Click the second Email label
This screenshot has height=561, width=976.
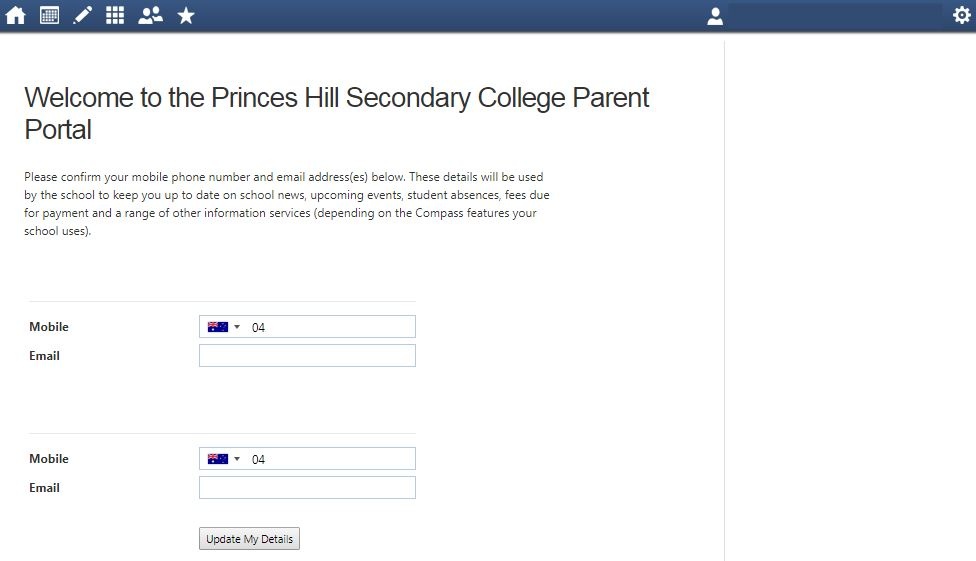[x=45, y=488]
